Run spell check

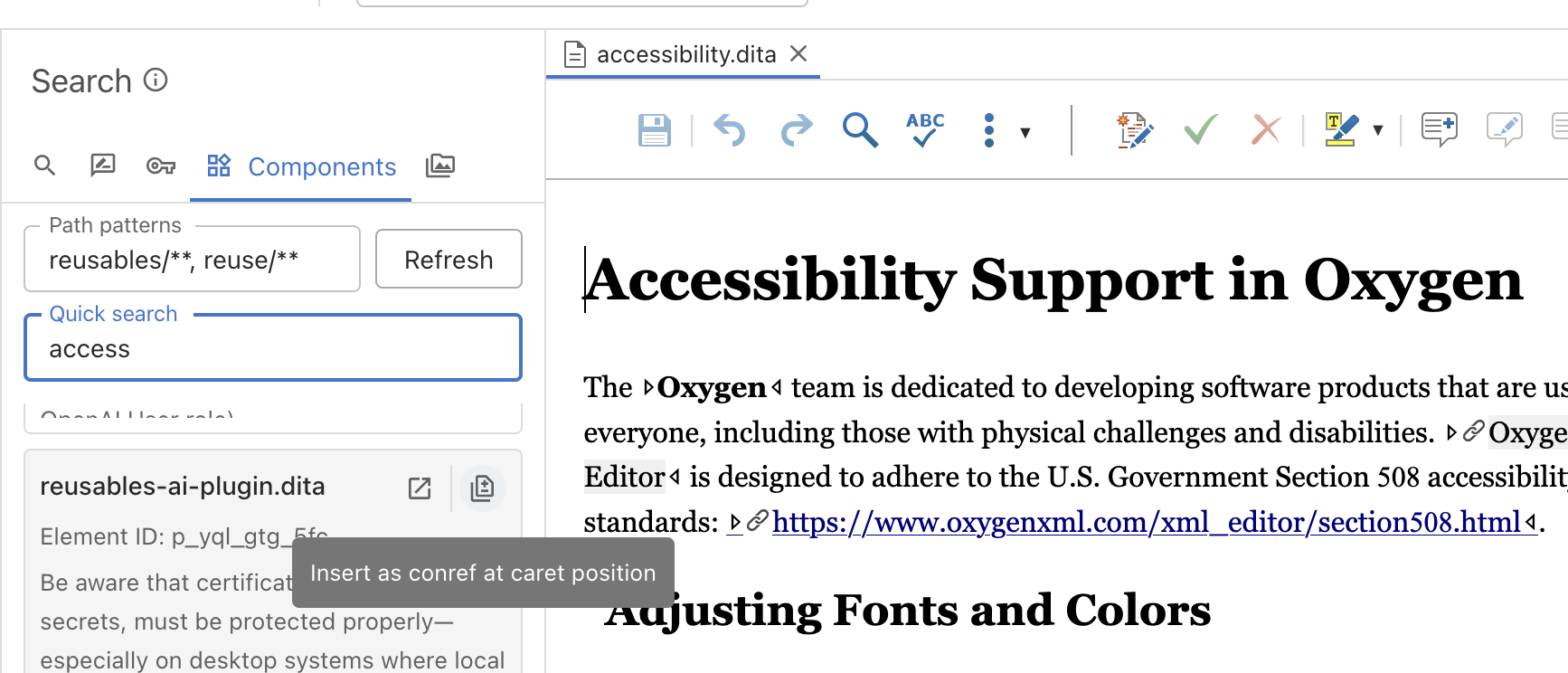pos(925,130)
